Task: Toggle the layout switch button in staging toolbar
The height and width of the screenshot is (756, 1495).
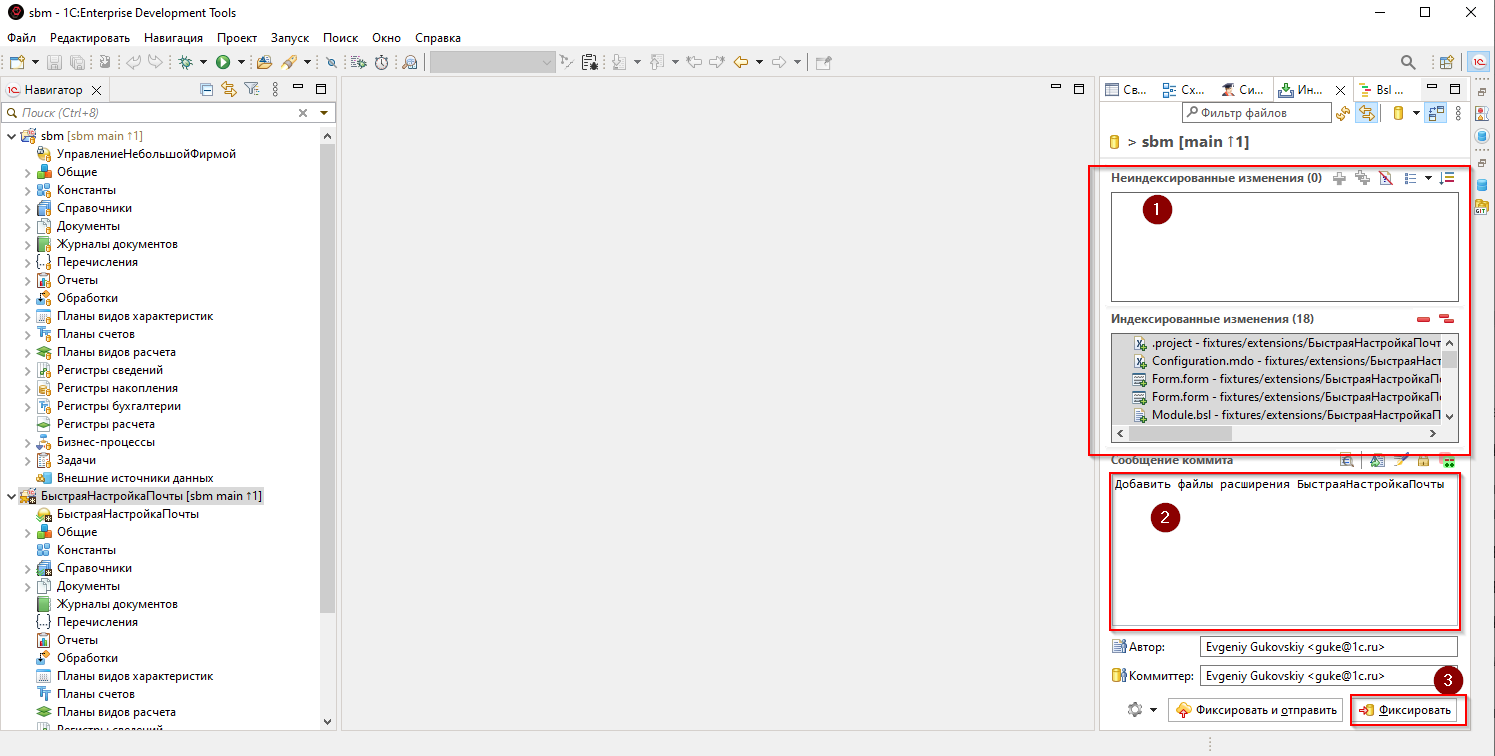Action: 1437,113
